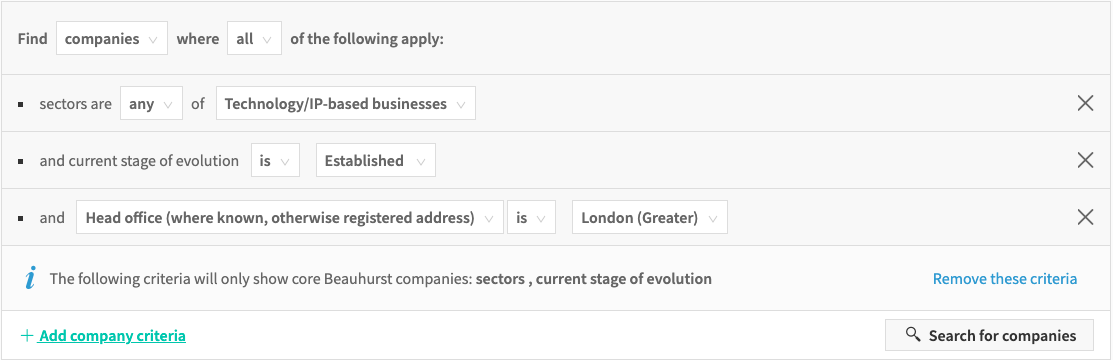The image size is (1113, 360).
Task: Click the magnifying glass icon in the search button
Action: (913, 334)
